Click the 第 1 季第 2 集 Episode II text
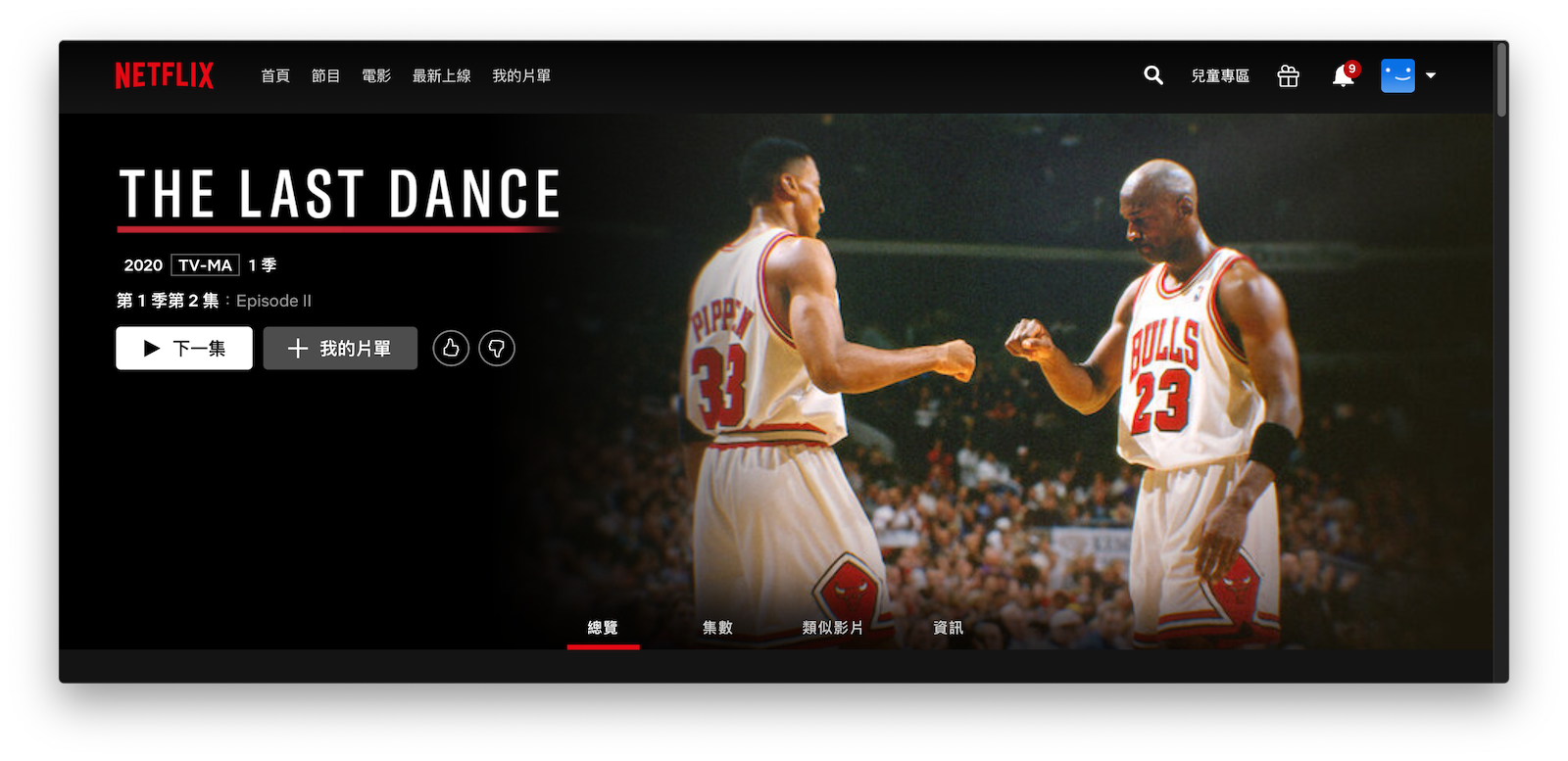 point(214,301)
